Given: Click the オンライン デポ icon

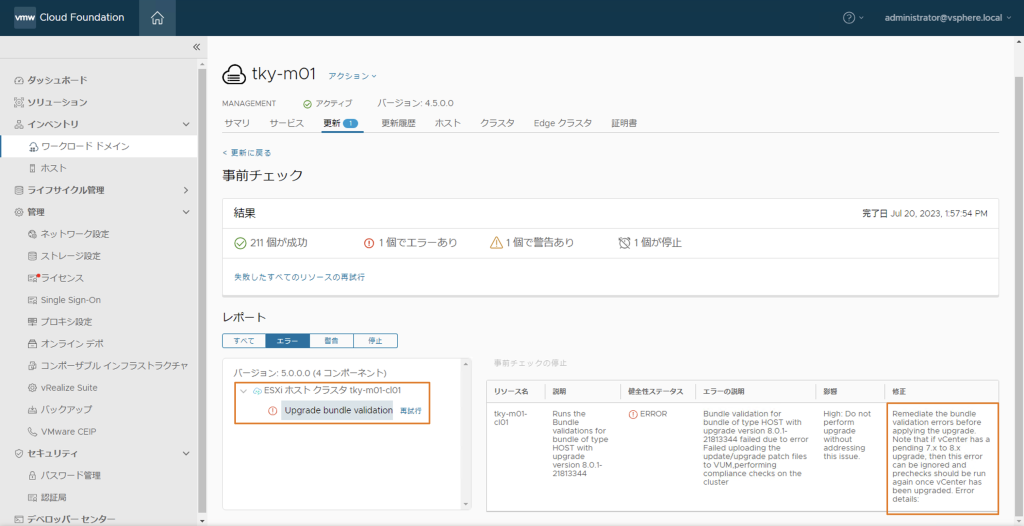Looking at the screenshot, I should click(x=33, y=344).
